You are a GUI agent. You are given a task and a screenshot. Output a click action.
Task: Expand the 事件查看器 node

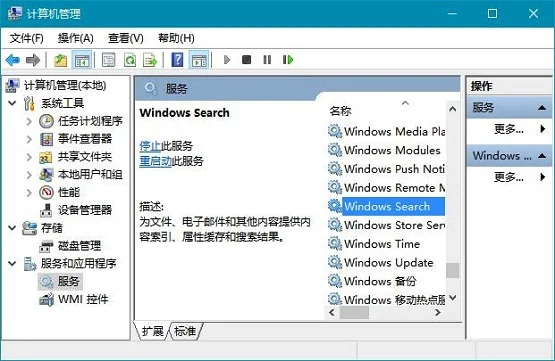point(29,139)
